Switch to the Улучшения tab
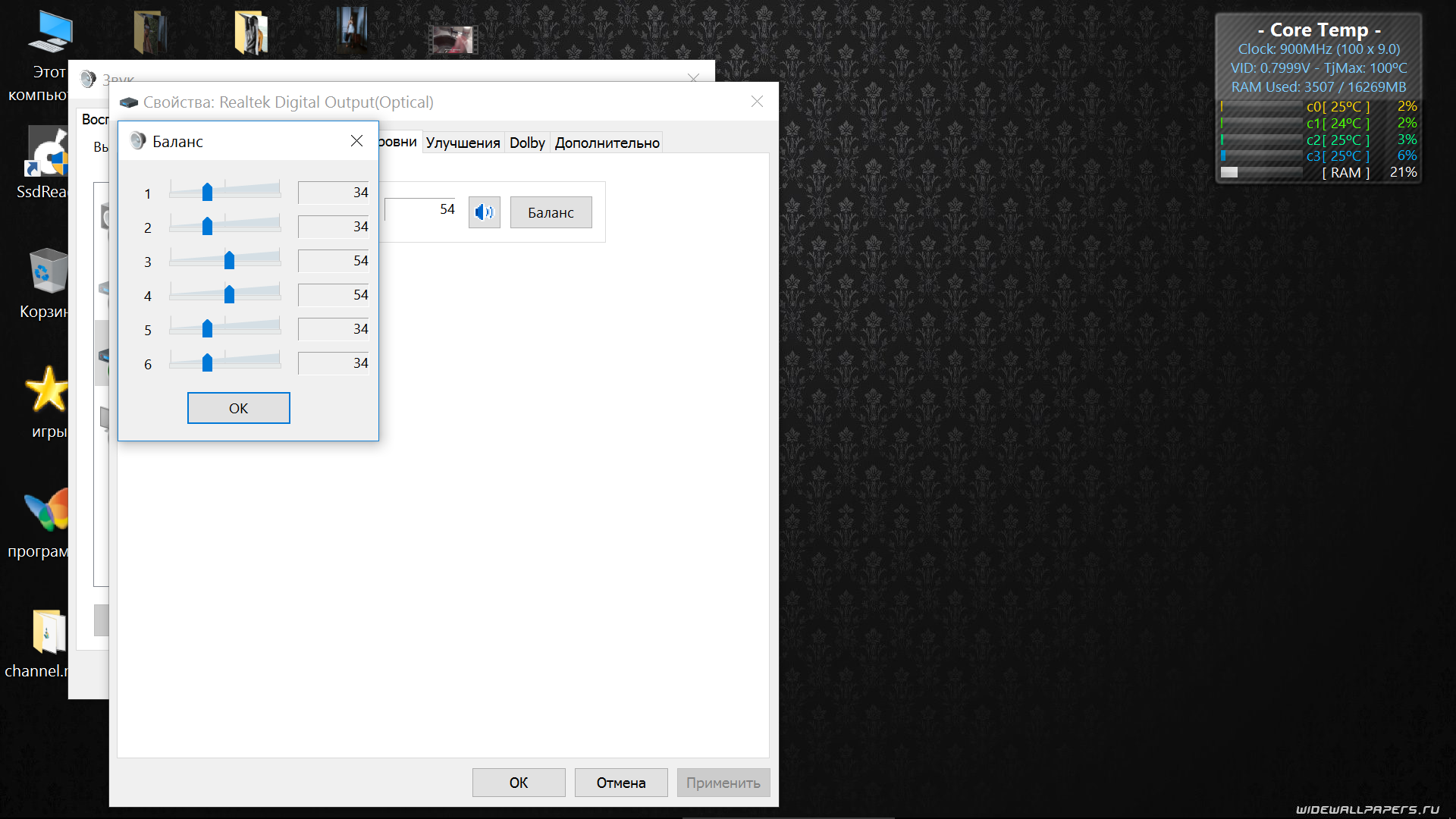 coord(463,143)
